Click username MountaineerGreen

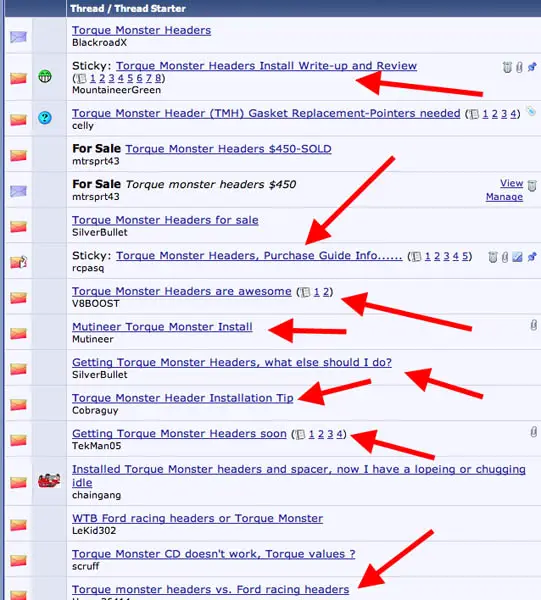click(x=116, y=90)
